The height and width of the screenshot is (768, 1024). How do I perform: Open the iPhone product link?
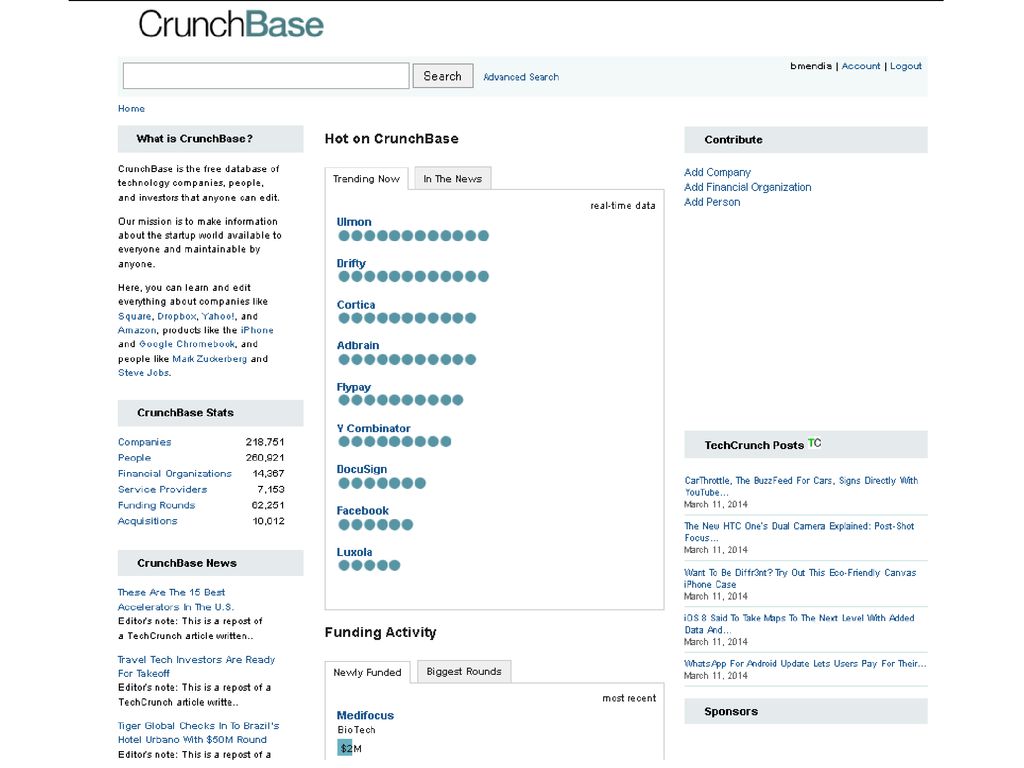(x=257, y=330)
